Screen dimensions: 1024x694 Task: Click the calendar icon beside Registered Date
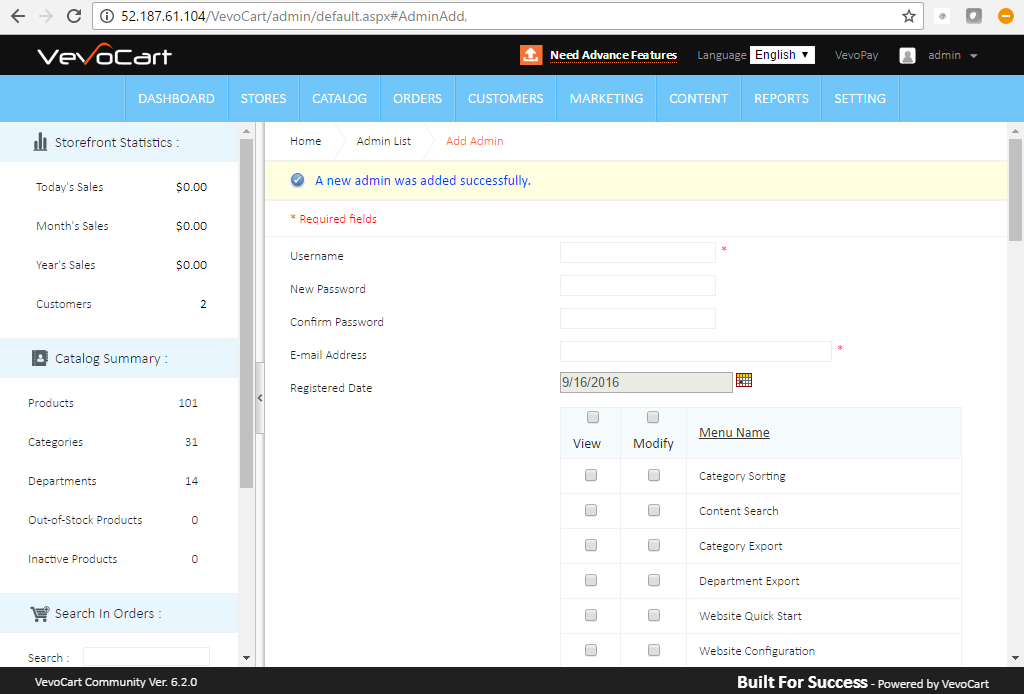[x=743, y=380]
